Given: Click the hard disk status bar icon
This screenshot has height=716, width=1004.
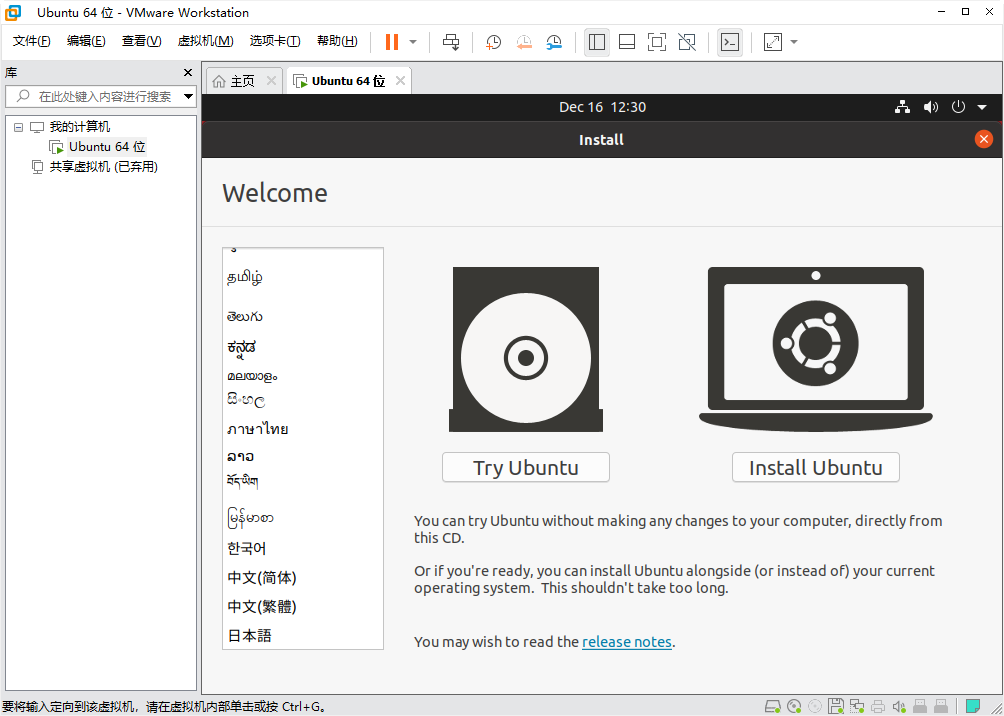Looking at the screenshot, I should point(773,706).
